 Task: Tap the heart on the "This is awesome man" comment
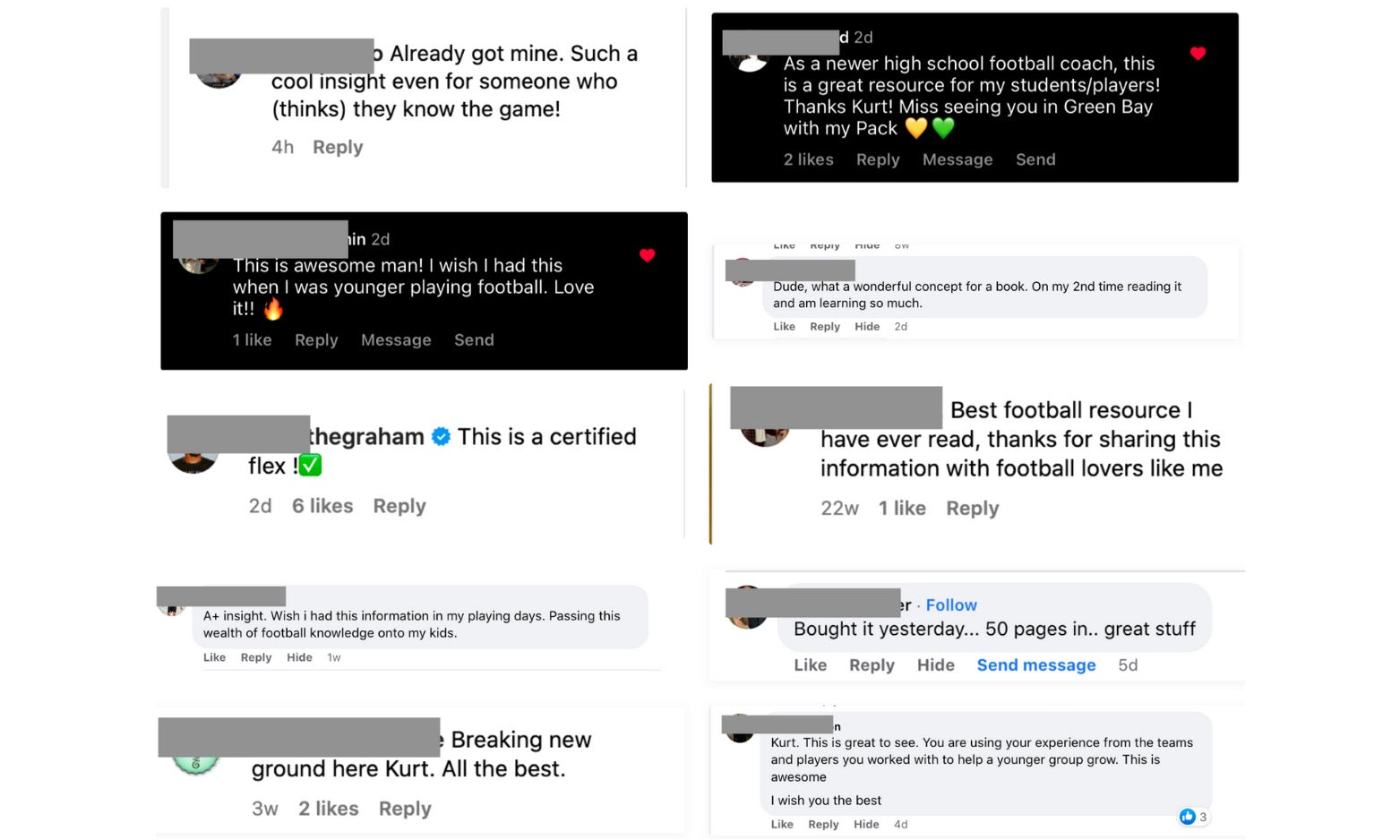pyautogui.click(x=647, y=255)
